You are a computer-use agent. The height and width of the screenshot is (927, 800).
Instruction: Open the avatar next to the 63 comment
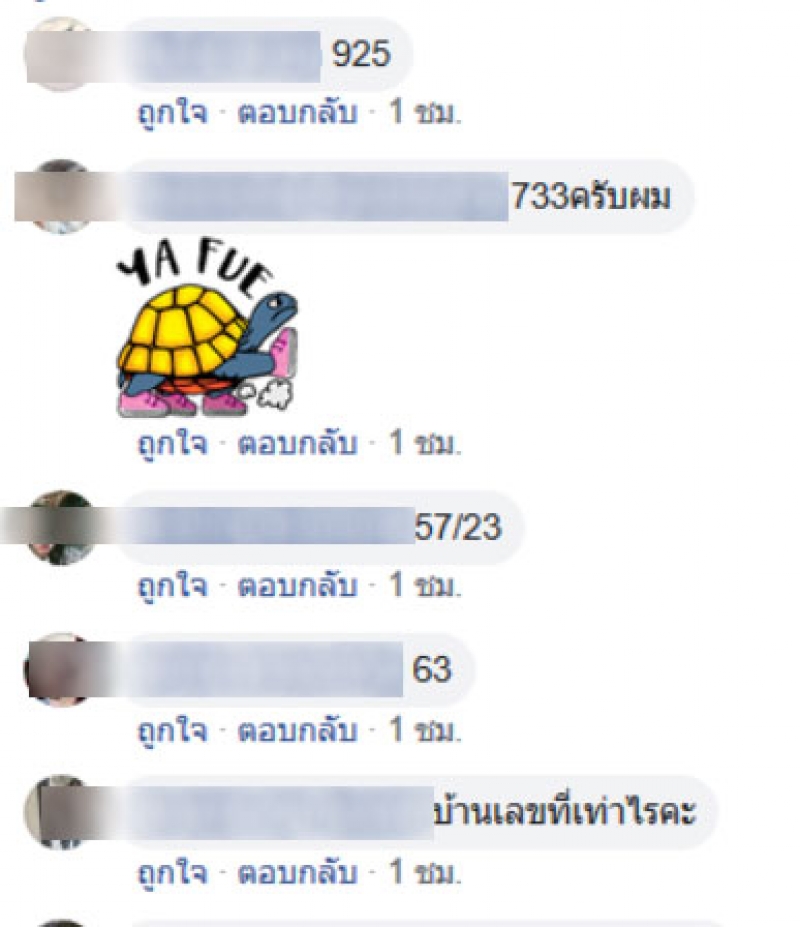tap(58, 670)
